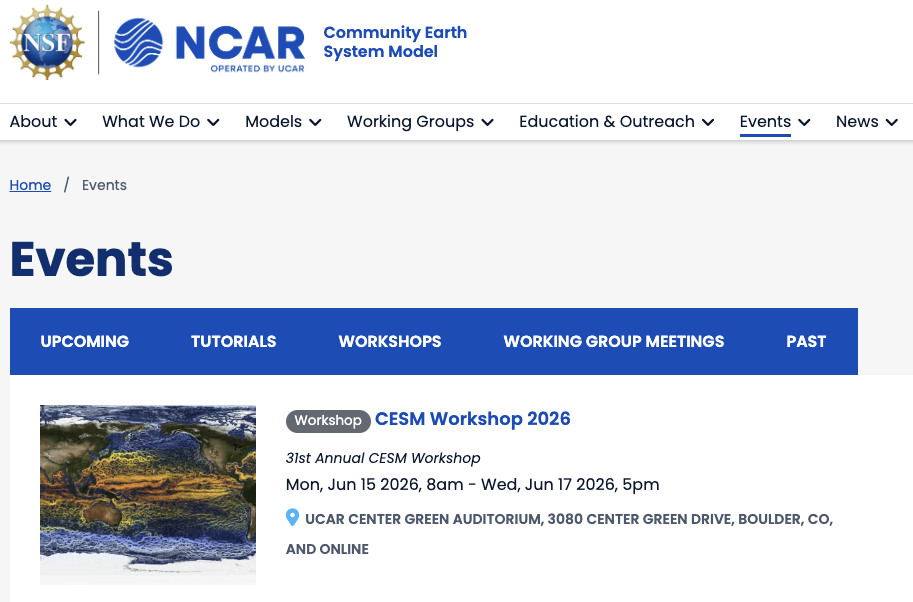
Task: Expand the News menu chevron
Action: coord(891,122)
